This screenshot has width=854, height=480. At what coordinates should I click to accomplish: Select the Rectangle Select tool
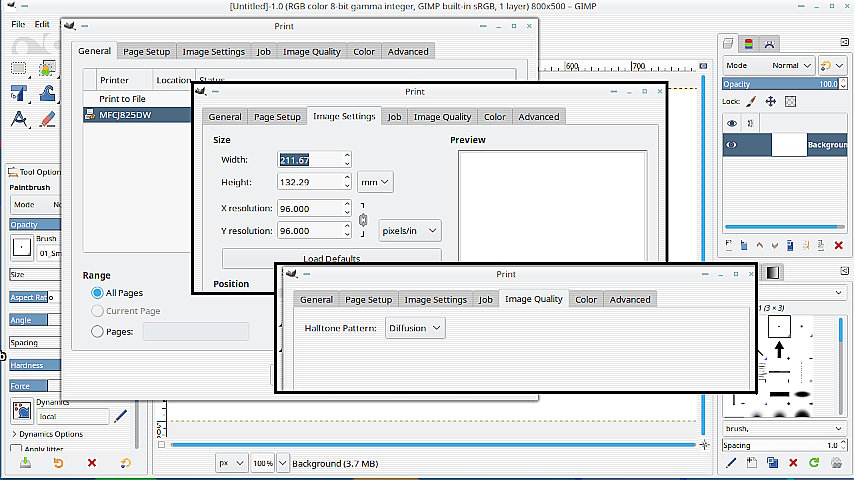(x=19, y=68)
